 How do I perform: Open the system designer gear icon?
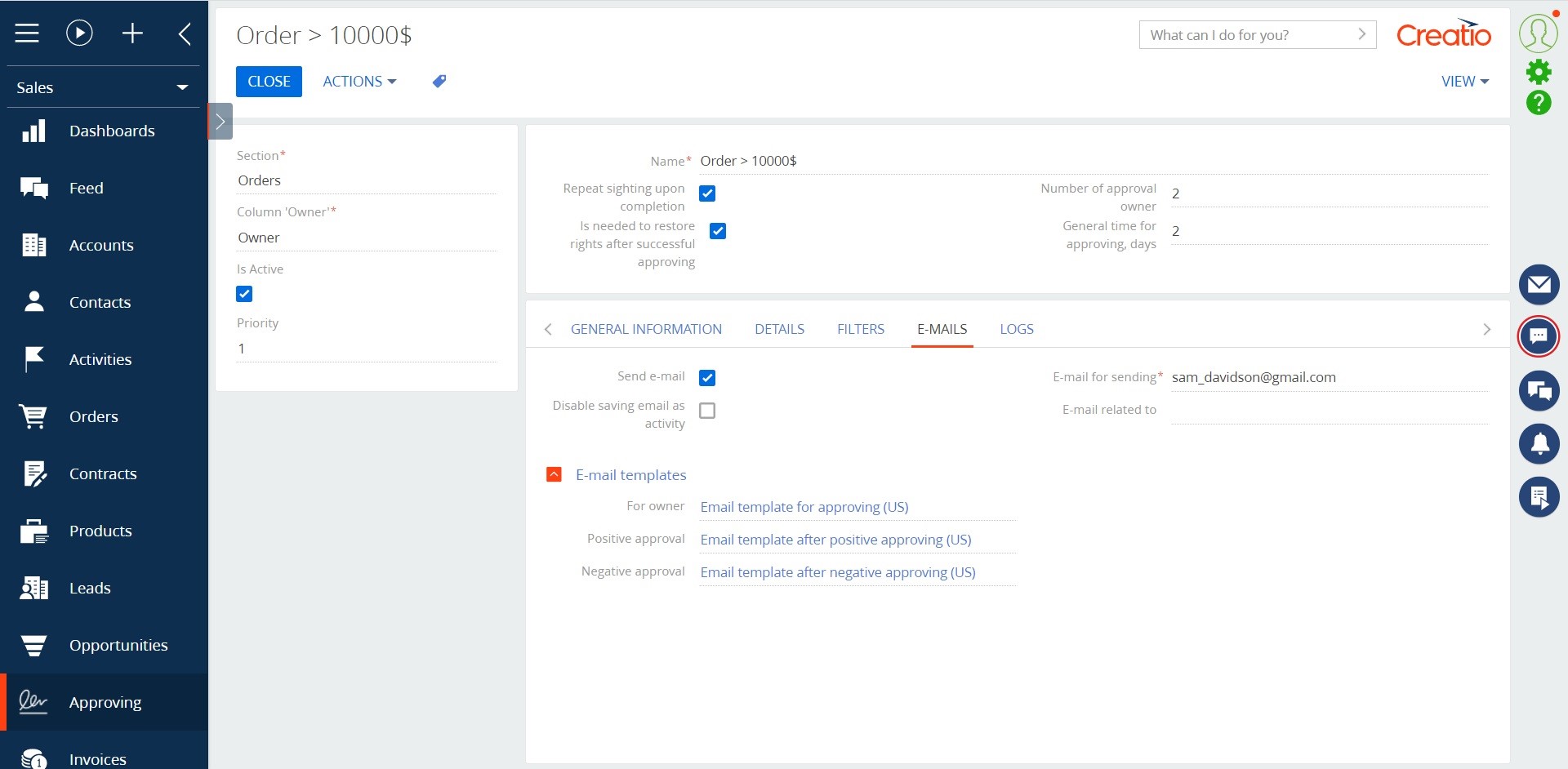click(1539, 72)
